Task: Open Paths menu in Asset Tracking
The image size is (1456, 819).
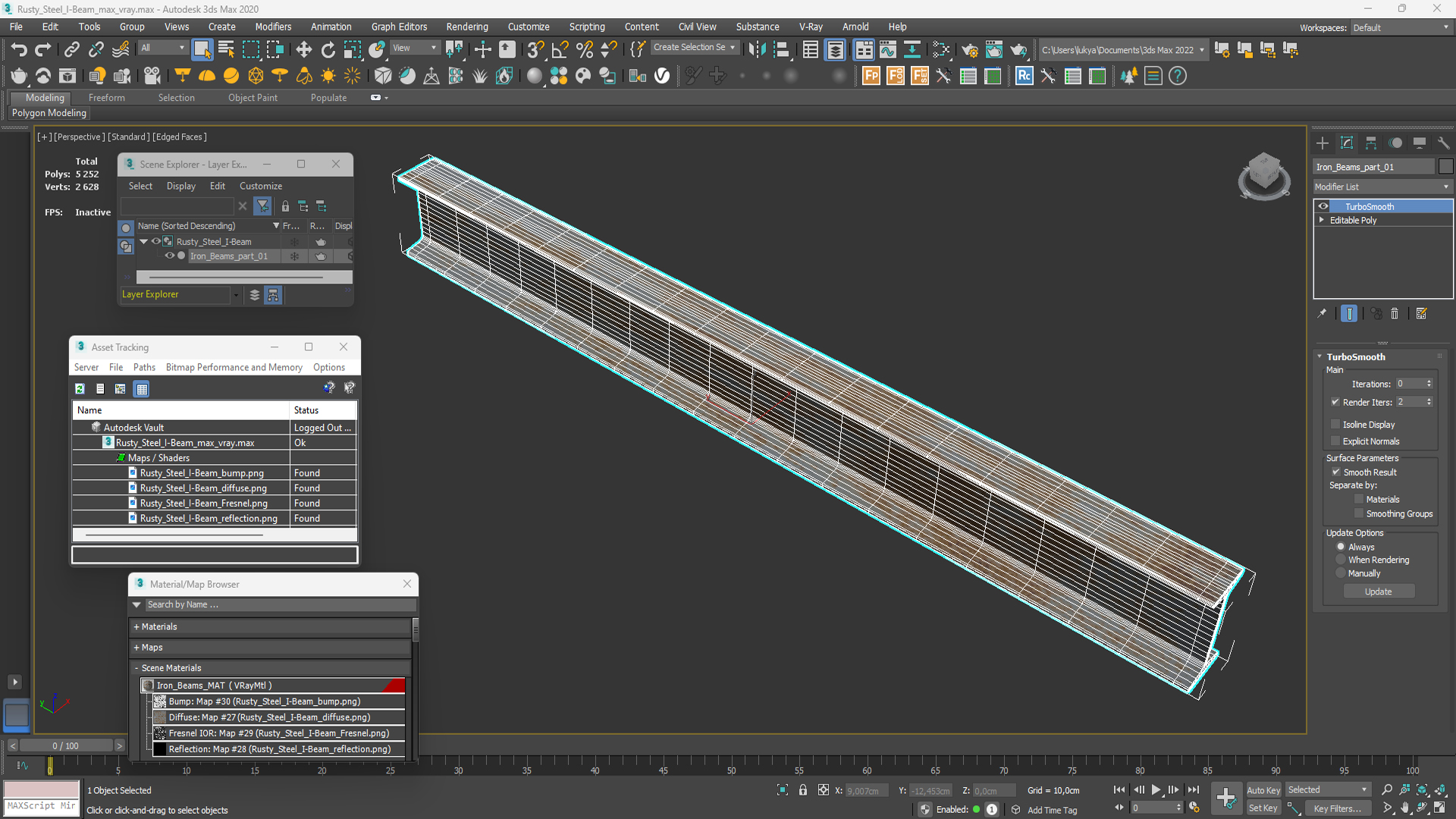Action: click(x=144, y=367)
